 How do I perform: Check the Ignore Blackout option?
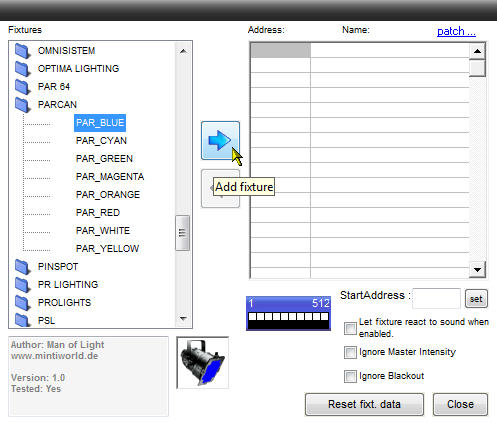350,376
